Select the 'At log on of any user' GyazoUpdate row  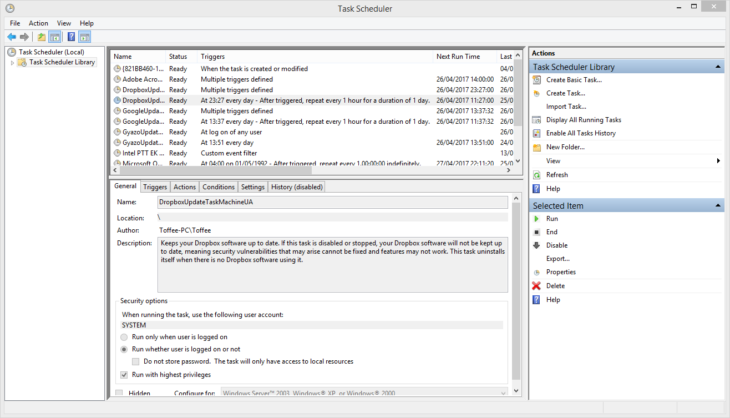313,132
